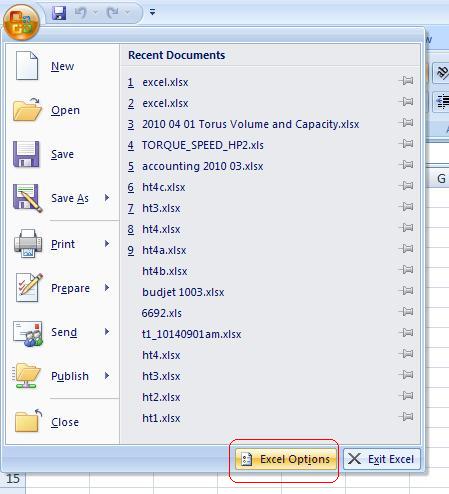Click the Undo icon in Quick Access Toolbar
The width and height of the screenshot is (449, 494).
point(80,13)
